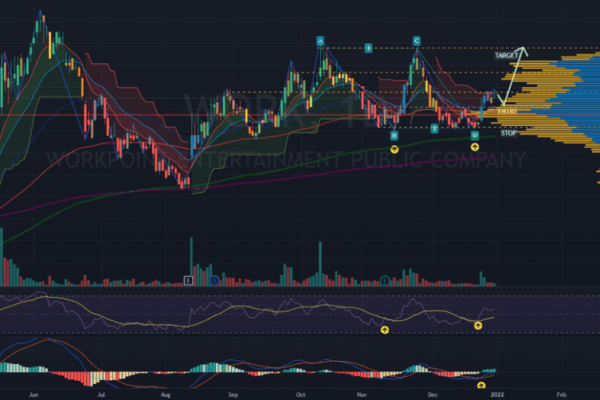
Task: Select the small teal marker between B and D
Action: [434, 129]
